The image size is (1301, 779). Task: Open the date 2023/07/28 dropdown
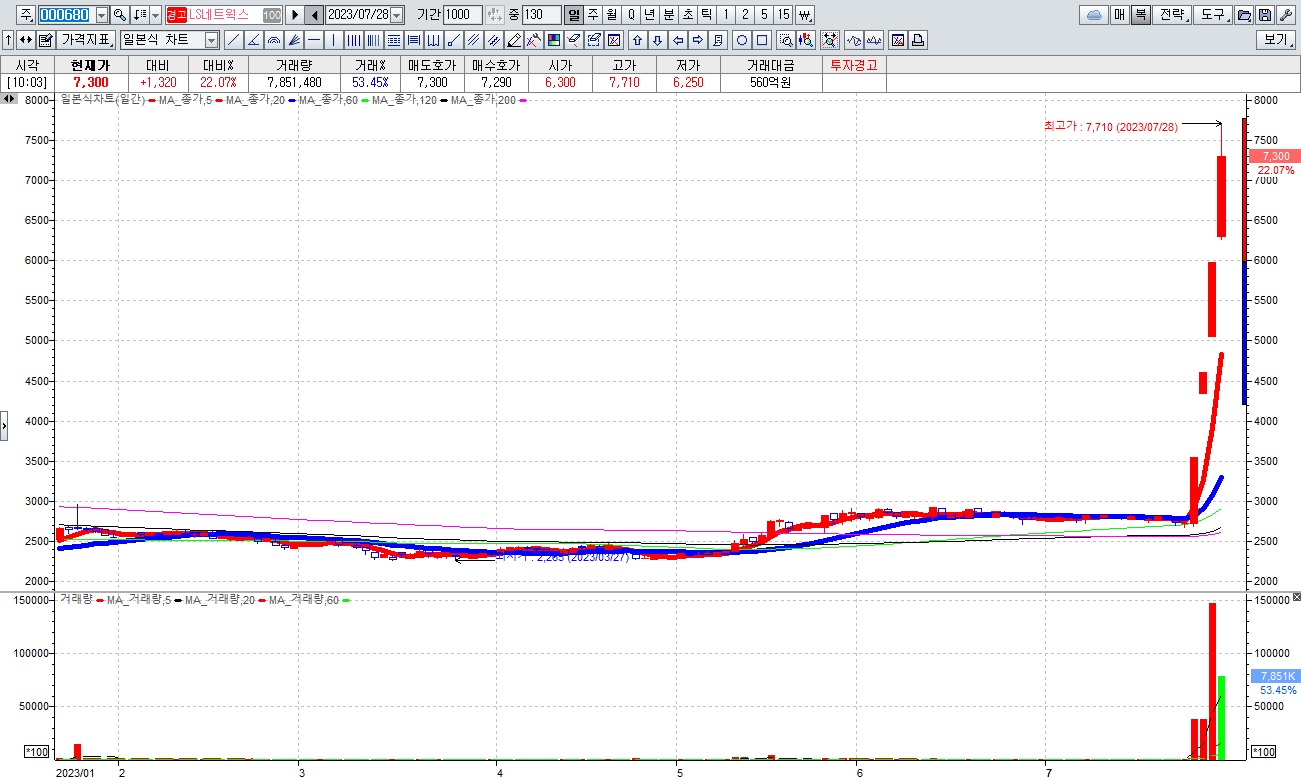397,15
